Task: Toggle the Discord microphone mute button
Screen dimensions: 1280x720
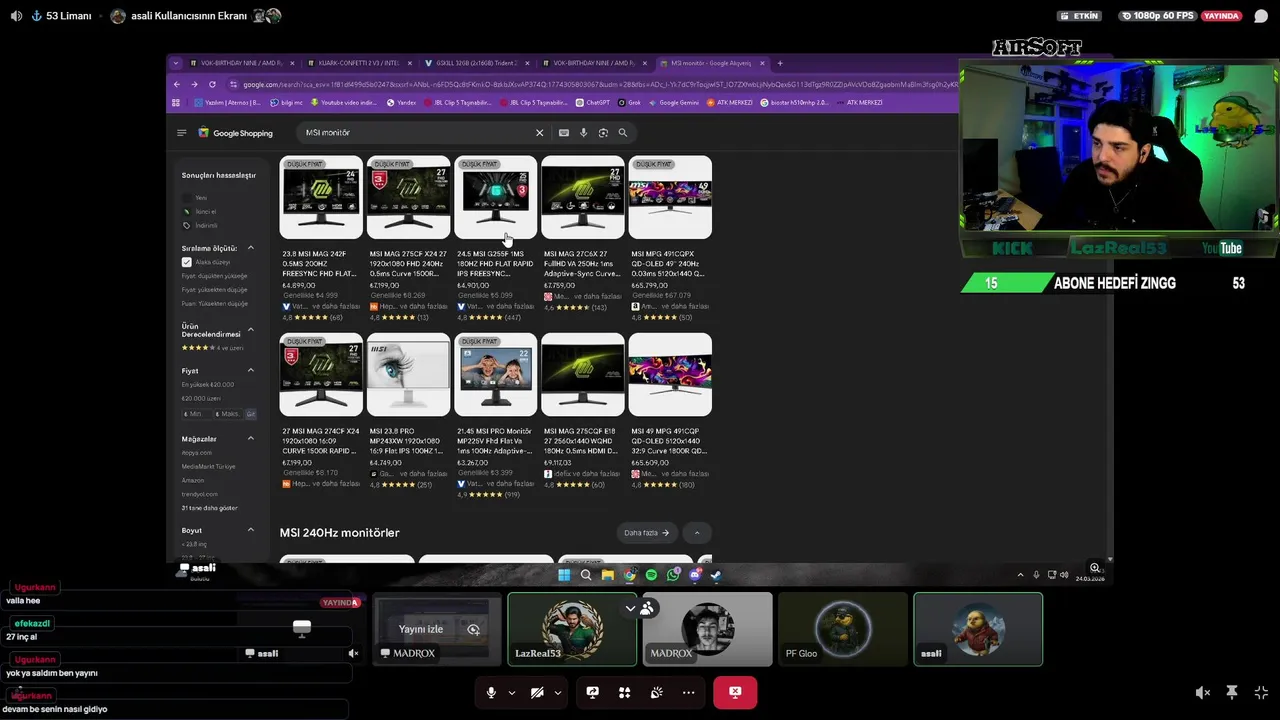Action: [491, 692]
